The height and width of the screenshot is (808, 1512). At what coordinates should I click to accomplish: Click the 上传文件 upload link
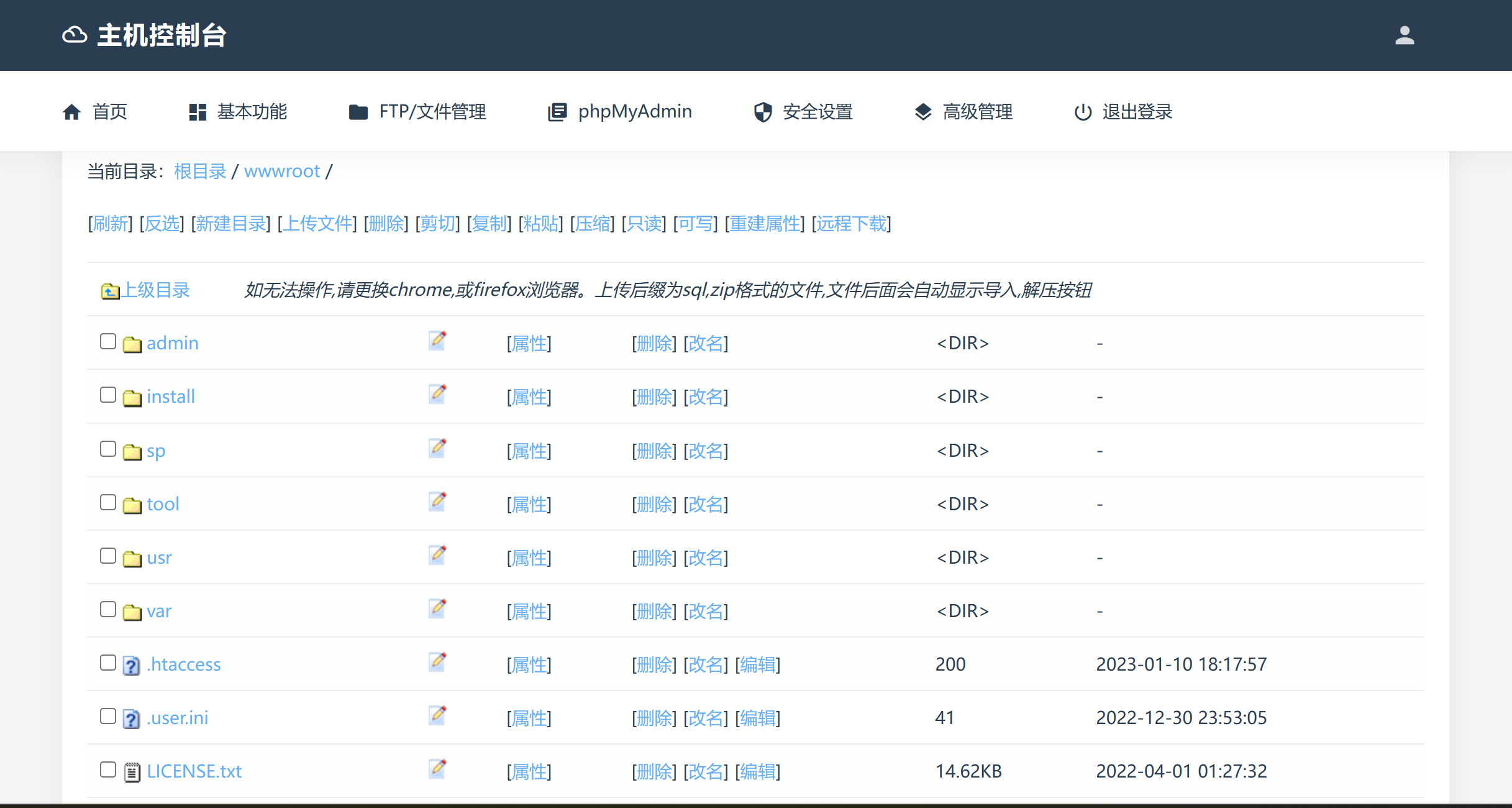point(317,224)
